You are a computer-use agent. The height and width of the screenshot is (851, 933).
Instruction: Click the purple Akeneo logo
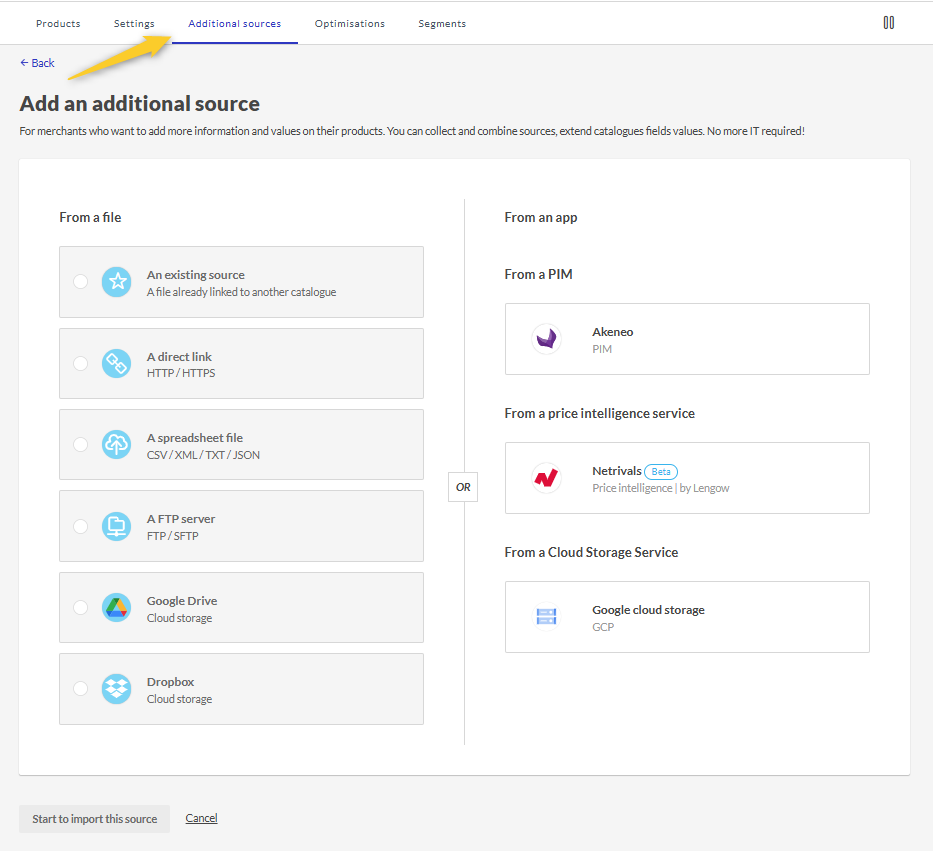pos(546,340)
